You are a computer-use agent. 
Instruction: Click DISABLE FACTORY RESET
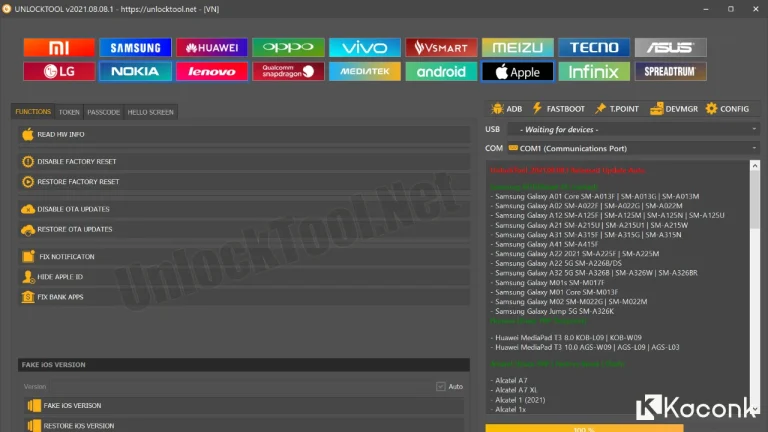pyautogui.click(x=244, y=161)
